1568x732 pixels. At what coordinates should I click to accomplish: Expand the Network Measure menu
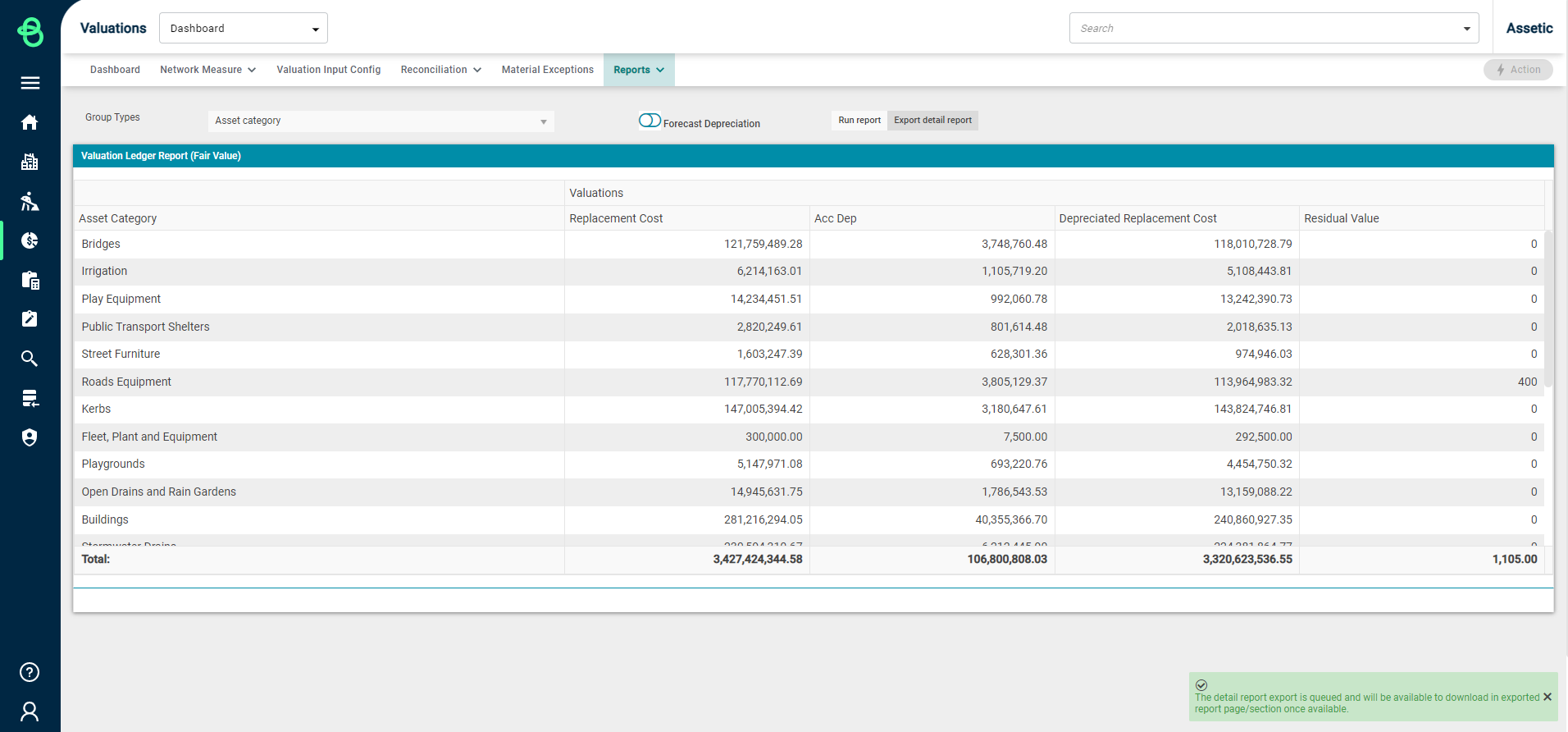207,70
